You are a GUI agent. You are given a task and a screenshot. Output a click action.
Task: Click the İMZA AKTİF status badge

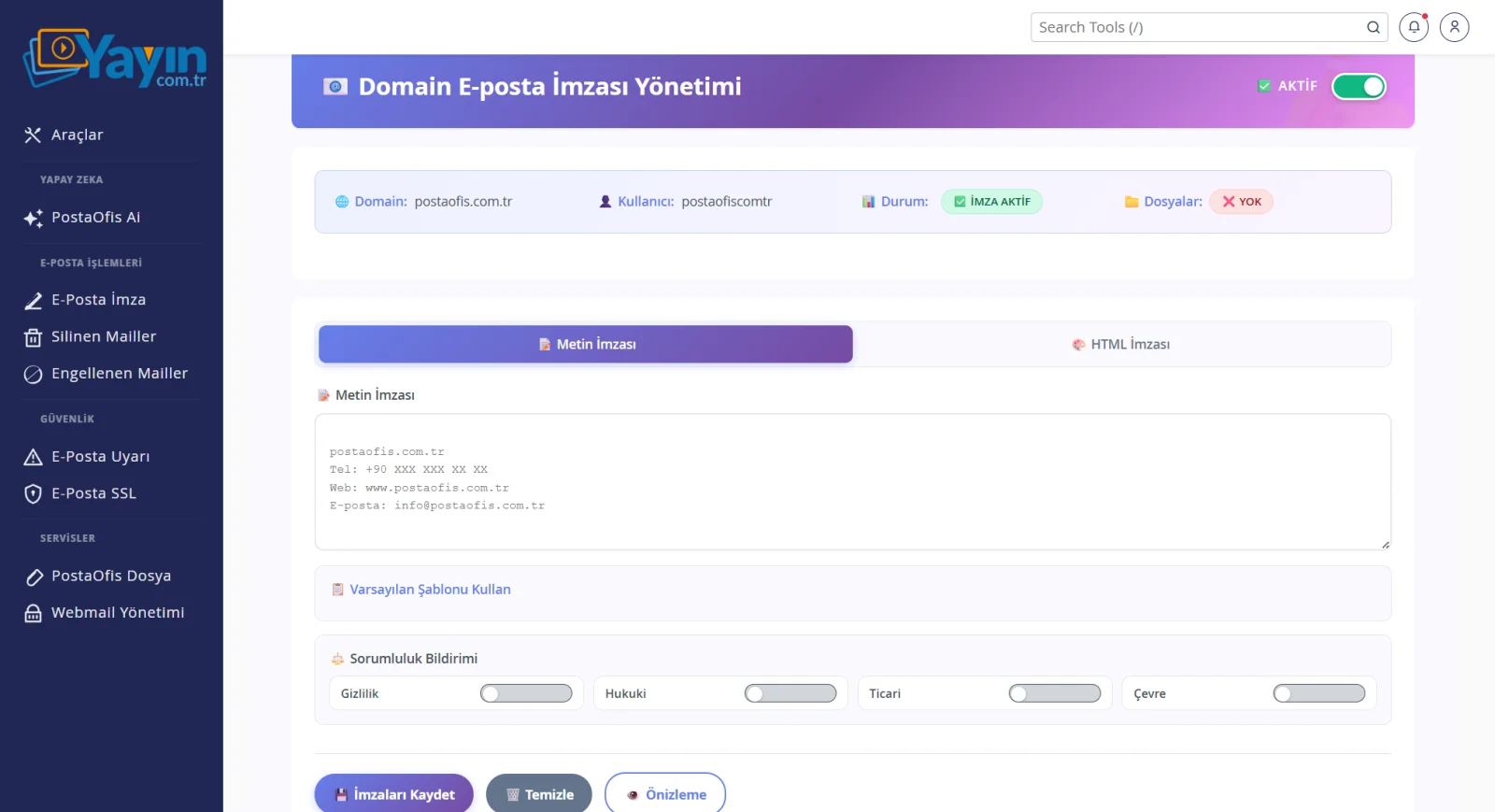pos(991,202)
